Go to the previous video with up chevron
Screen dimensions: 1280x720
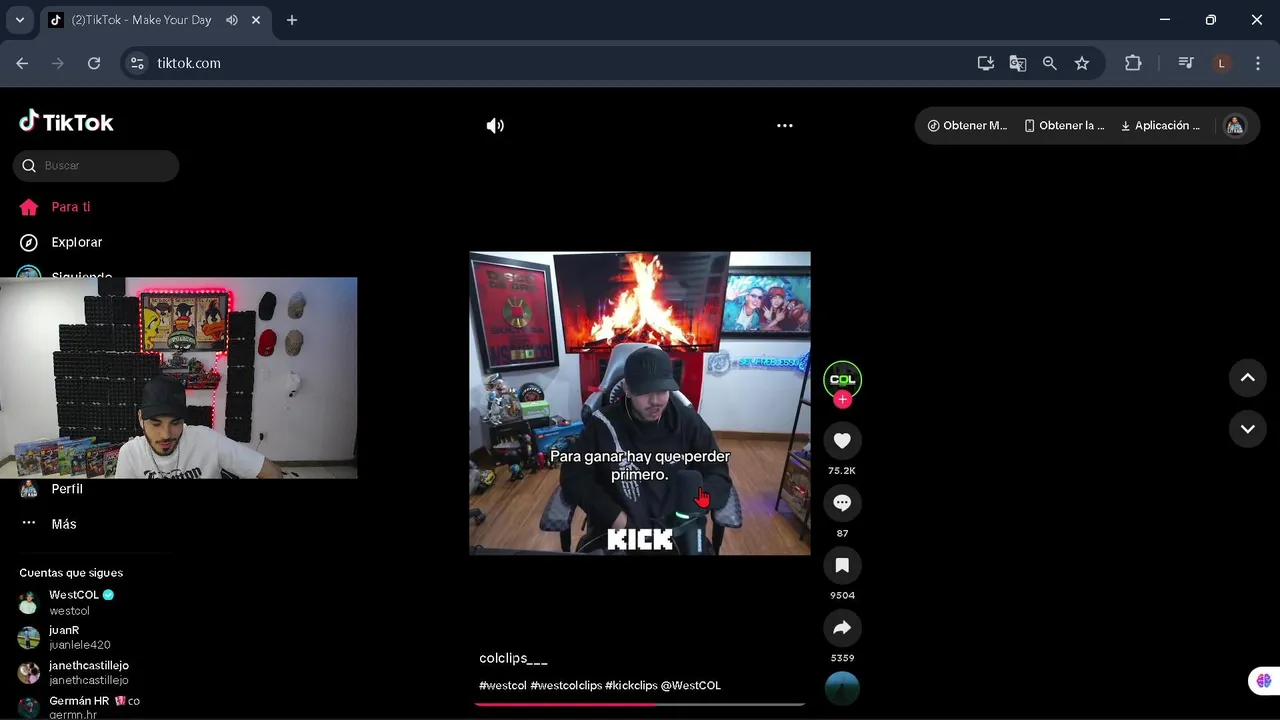coord(1247,378)
